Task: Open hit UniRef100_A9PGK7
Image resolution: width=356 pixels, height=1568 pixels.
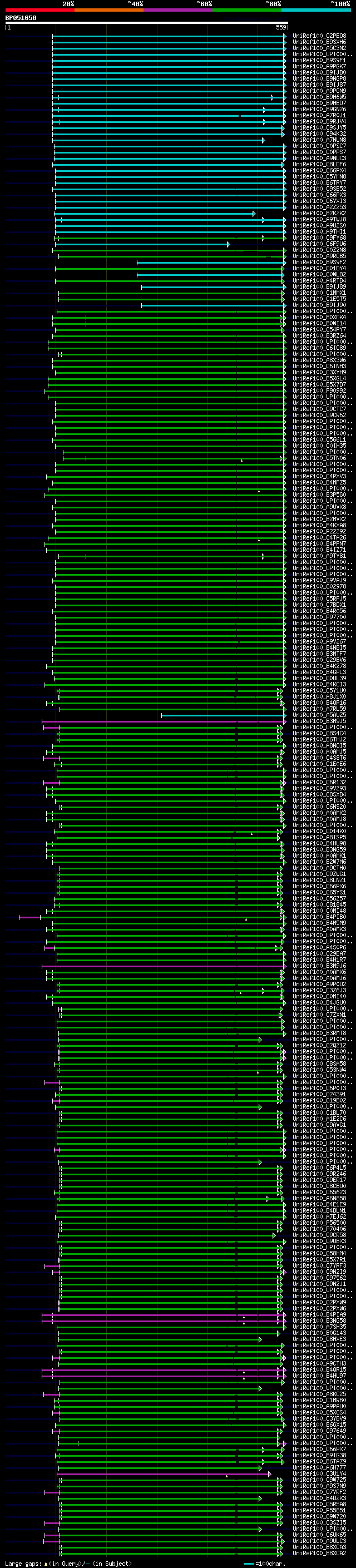Action: coord(319,66)
